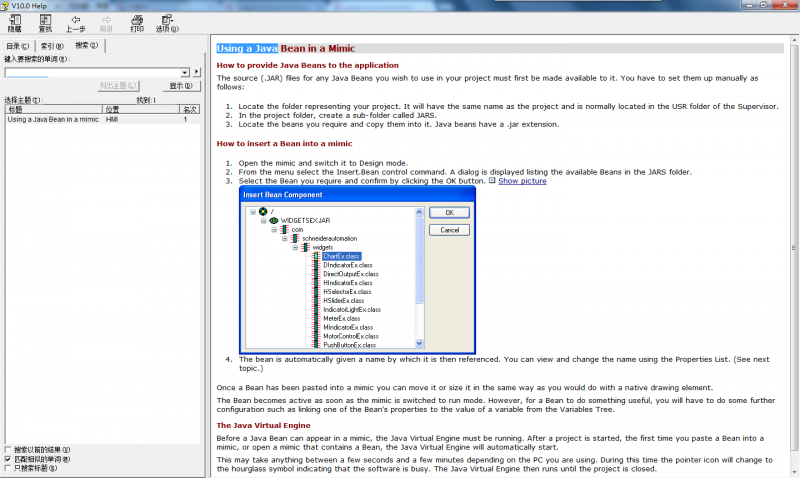Image resolution: width=800 pixels, height=478 pixels.
Task: Click heading 'How to provide Java Beans to the application'
Action: click(308, 65)
